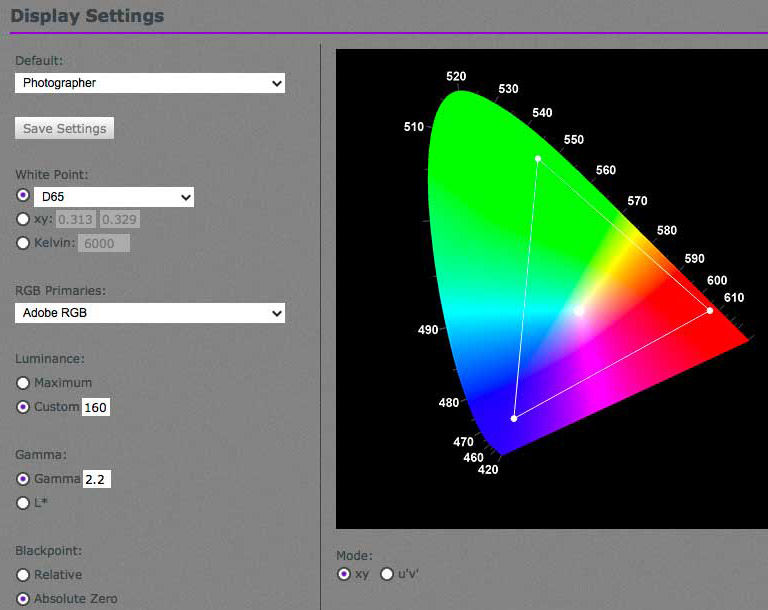Click the Kelvin field showing 6000
The width and height of the screenshot is (768, 610).
104,243
